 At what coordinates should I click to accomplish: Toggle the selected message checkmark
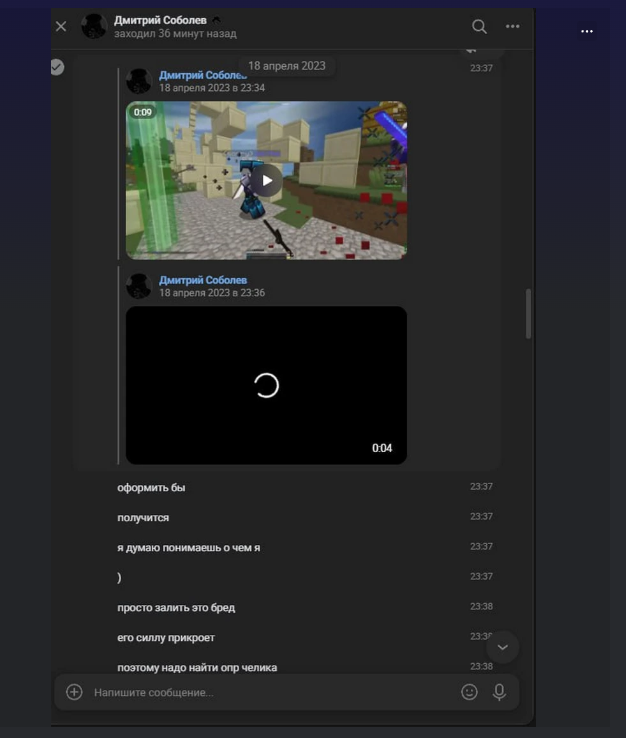(x=57, y=67)
